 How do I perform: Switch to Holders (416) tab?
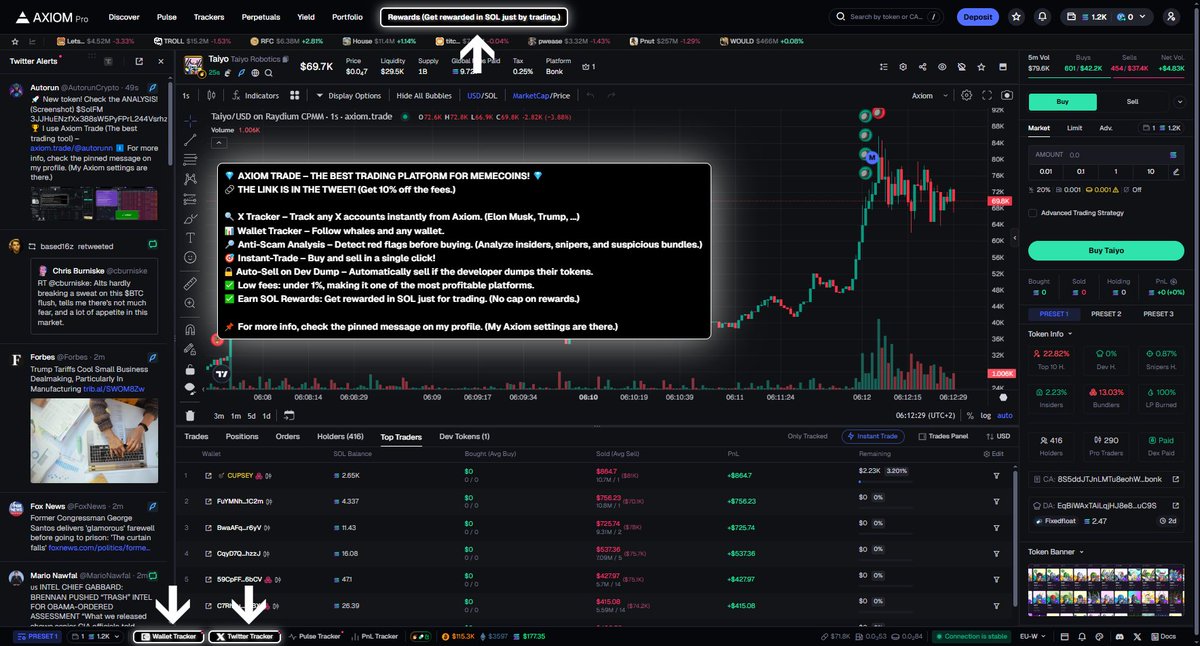tap(340, 437)
